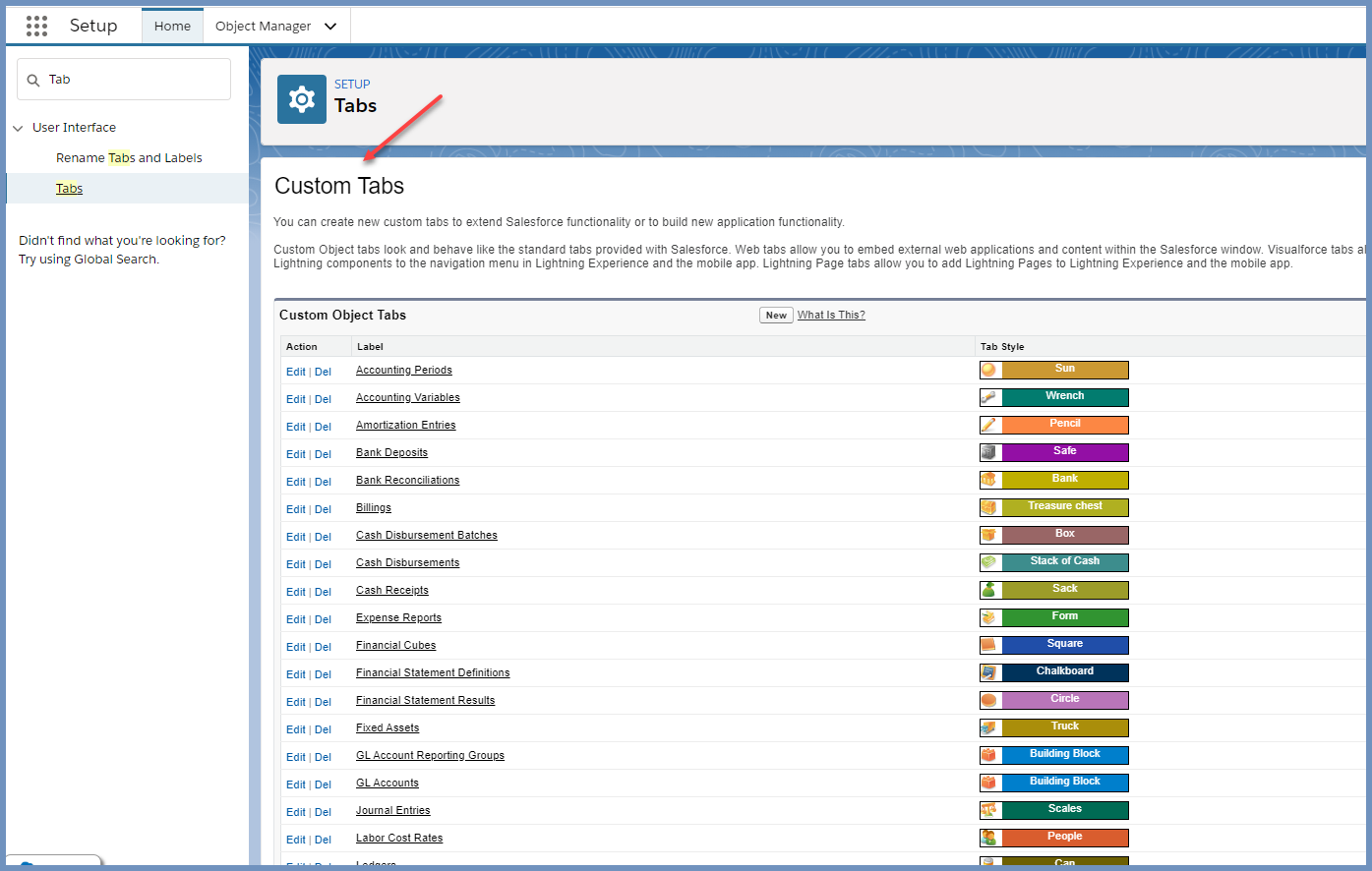This screenshot has height=871, width=1372.
Task: Click Building Block icon for GL Account Reporting Groups
Action: pyautogui.click(x=990, y=755)
